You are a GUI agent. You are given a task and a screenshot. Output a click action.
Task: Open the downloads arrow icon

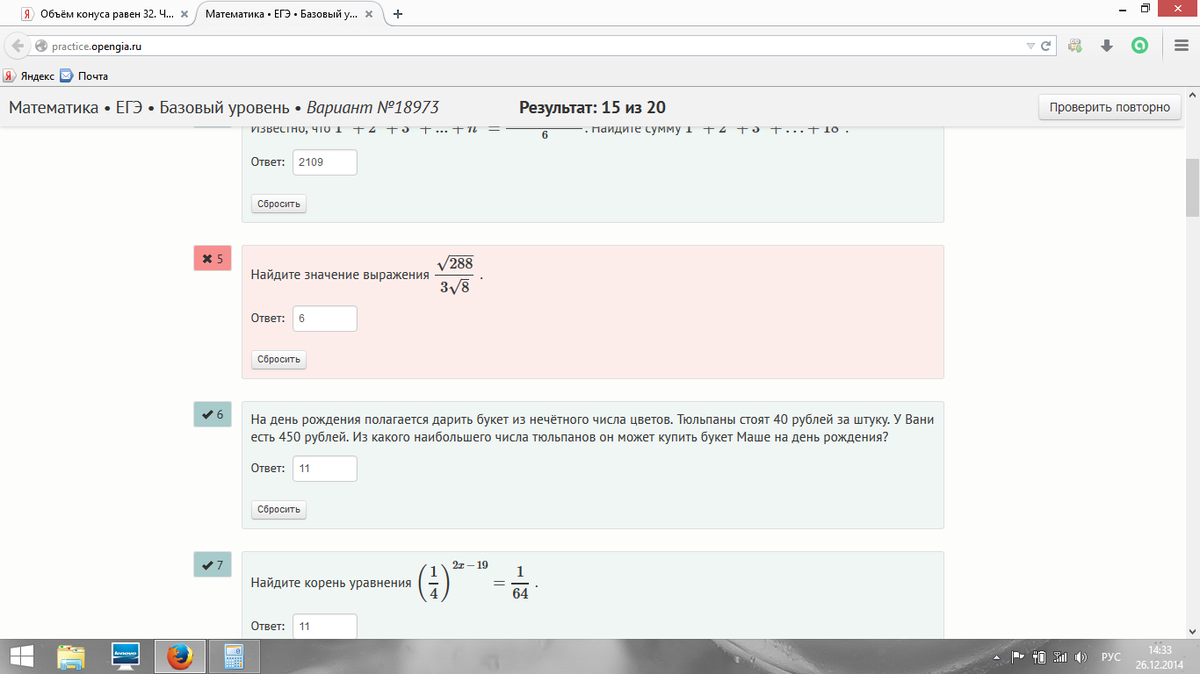1107,46
